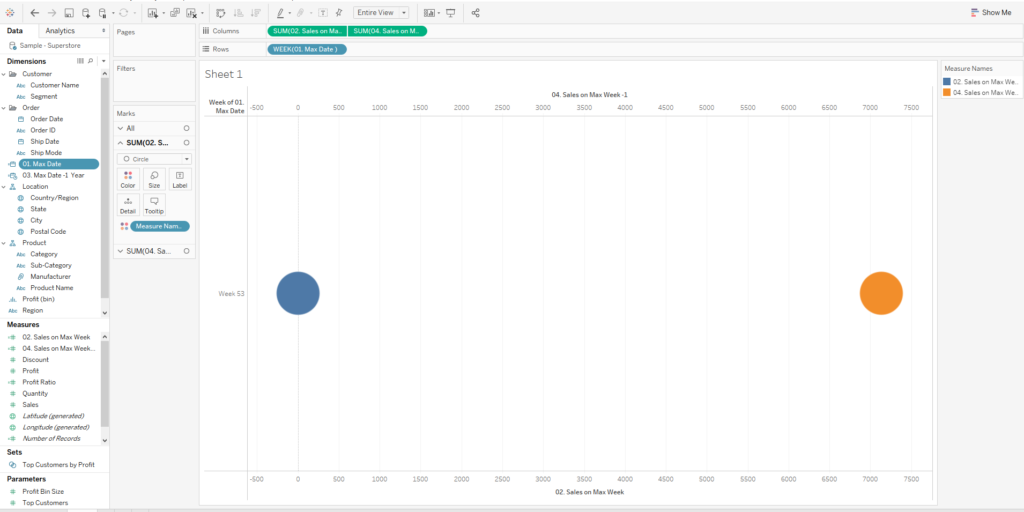Viewport: 1024px width, 512px height.
Task: Click the Run Update refresh icon
Action: pos(123,12)
